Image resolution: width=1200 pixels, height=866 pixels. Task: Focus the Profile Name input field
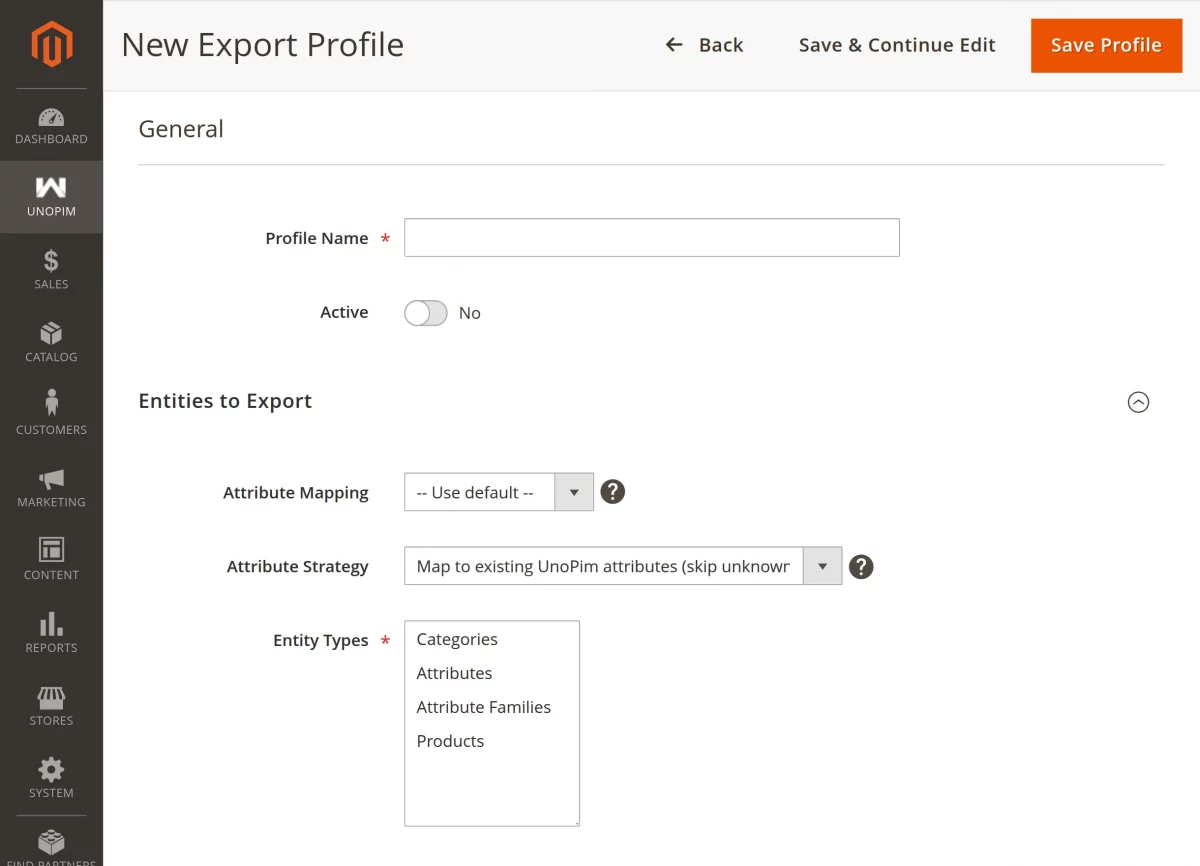coord(652,238)
